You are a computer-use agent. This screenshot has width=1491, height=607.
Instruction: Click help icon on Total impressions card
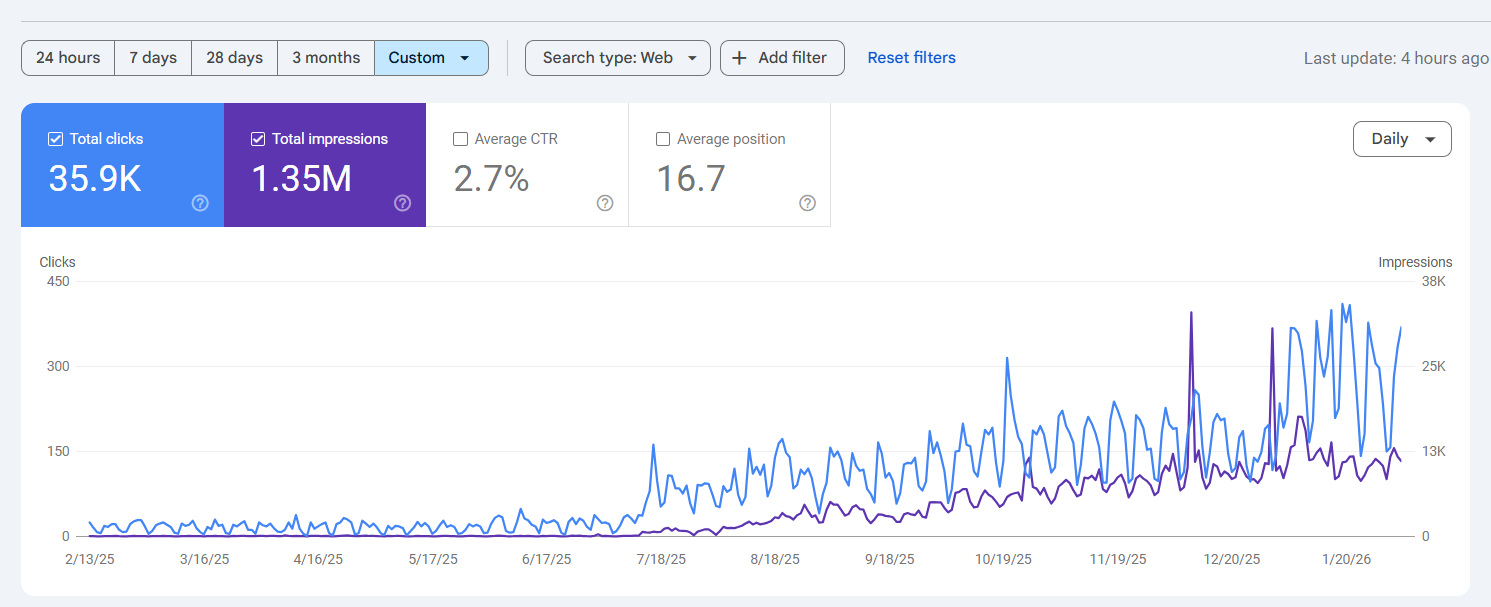402,203
